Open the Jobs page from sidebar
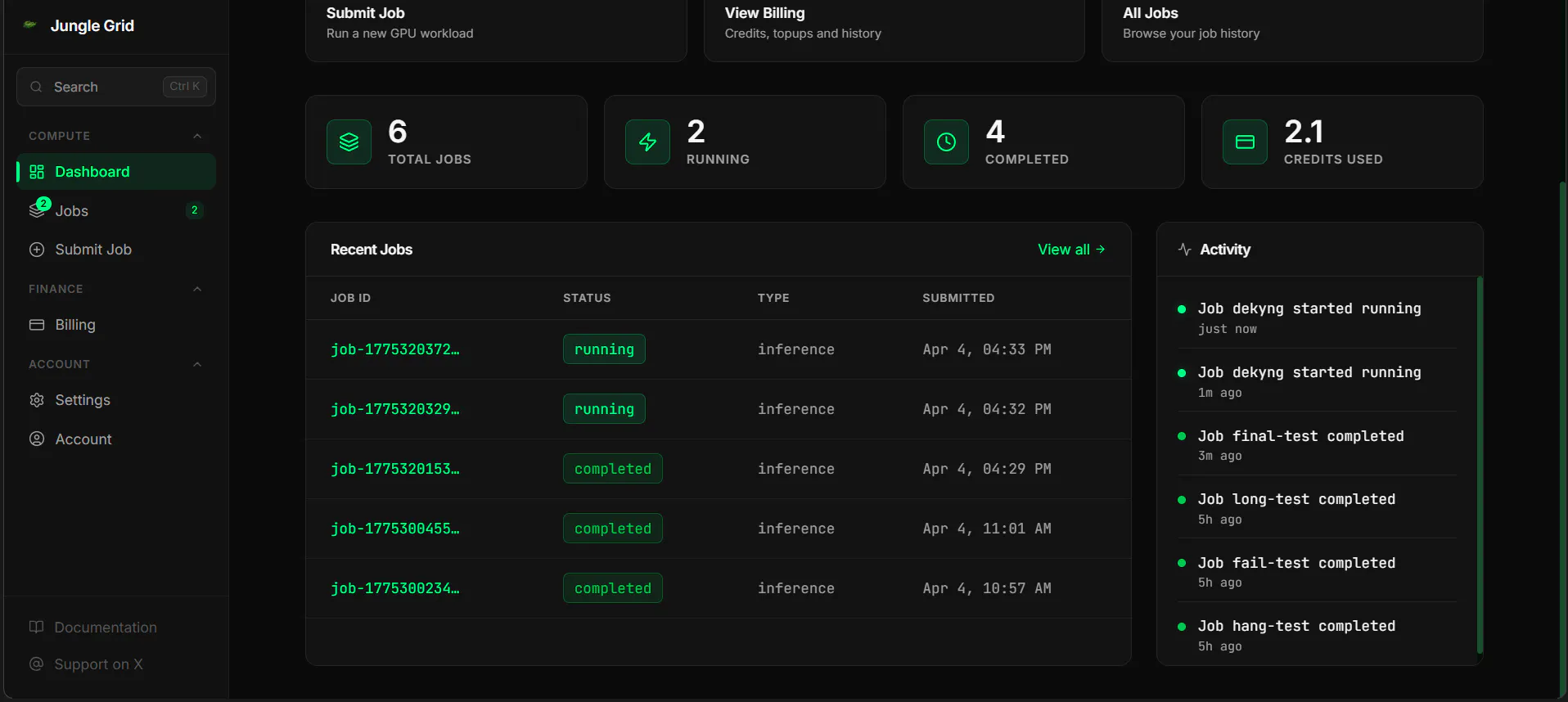This screenshot has height=702, width=1568. coord(116,210)
